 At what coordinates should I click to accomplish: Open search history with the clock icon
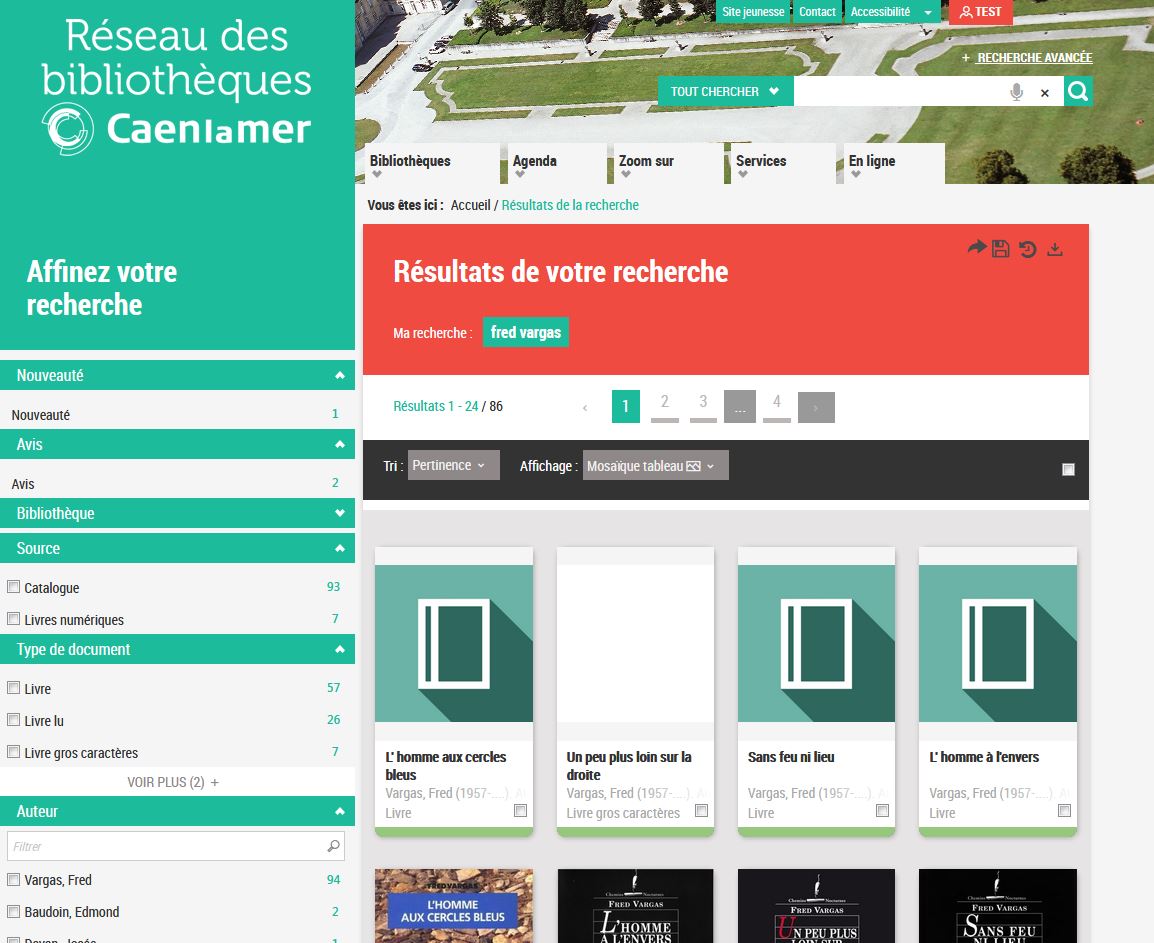[1027, 249]
